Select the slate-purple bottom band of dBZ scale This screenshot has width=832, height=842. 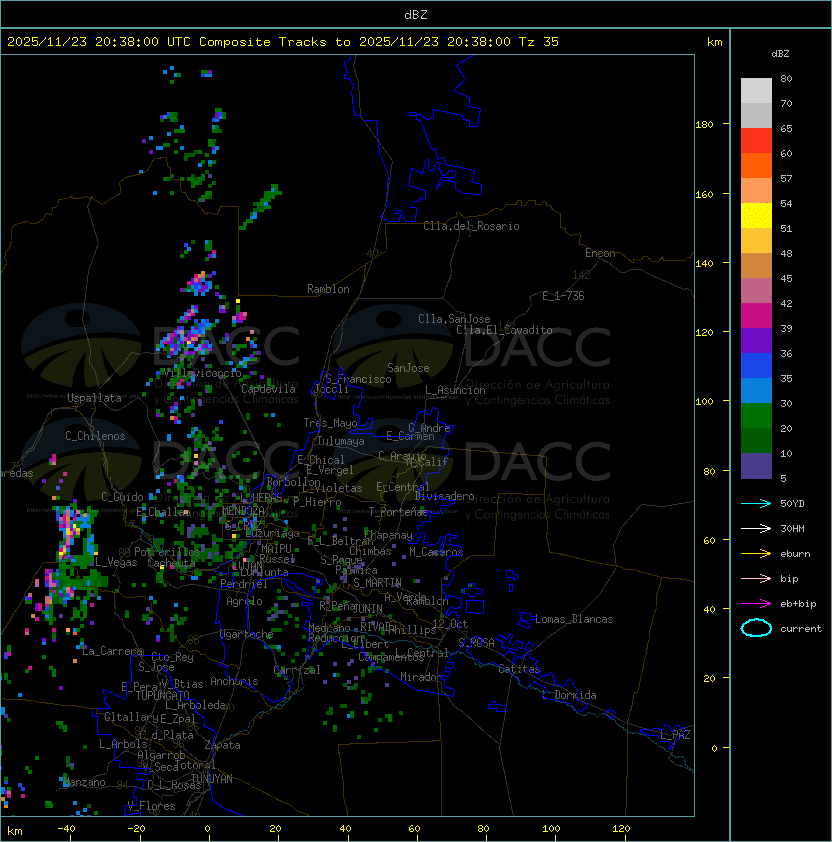tap(756, 466)
